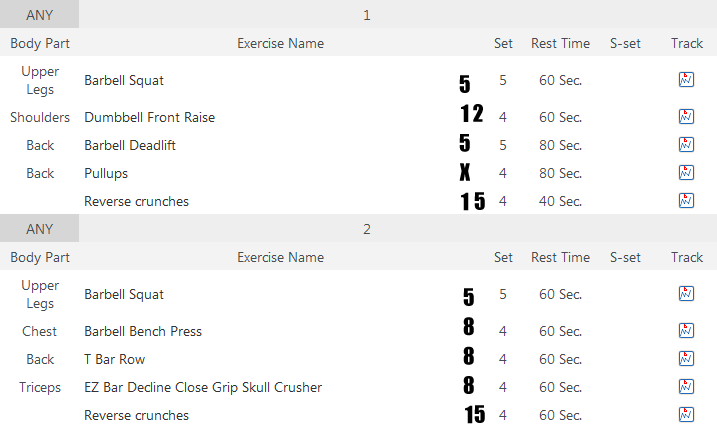
Task: Click EZ Bar Decline Close Grip Skull Crusher
Action: coord(203,387)
